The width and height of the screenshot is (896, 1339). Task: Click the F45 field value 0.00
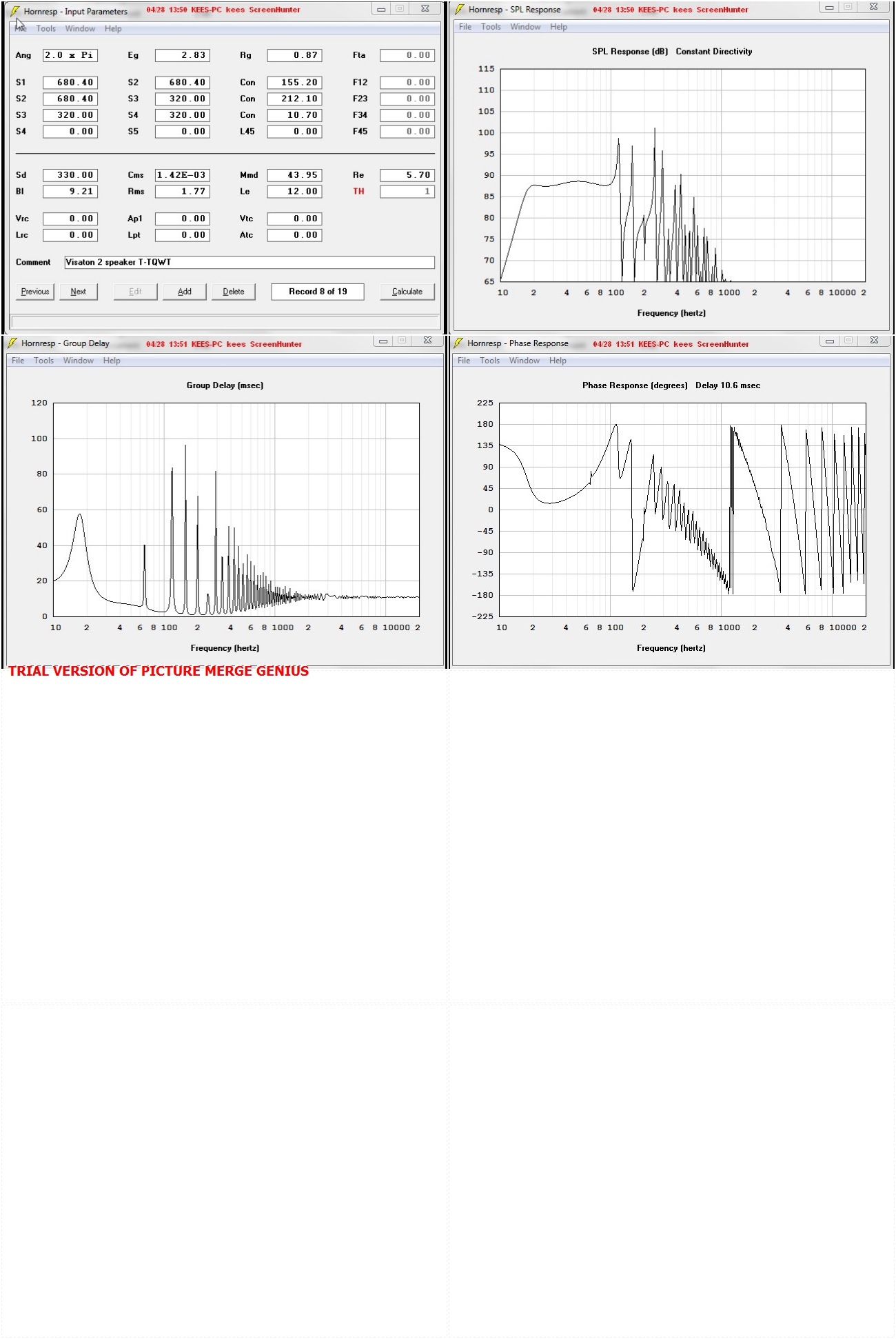click(407, 131)
